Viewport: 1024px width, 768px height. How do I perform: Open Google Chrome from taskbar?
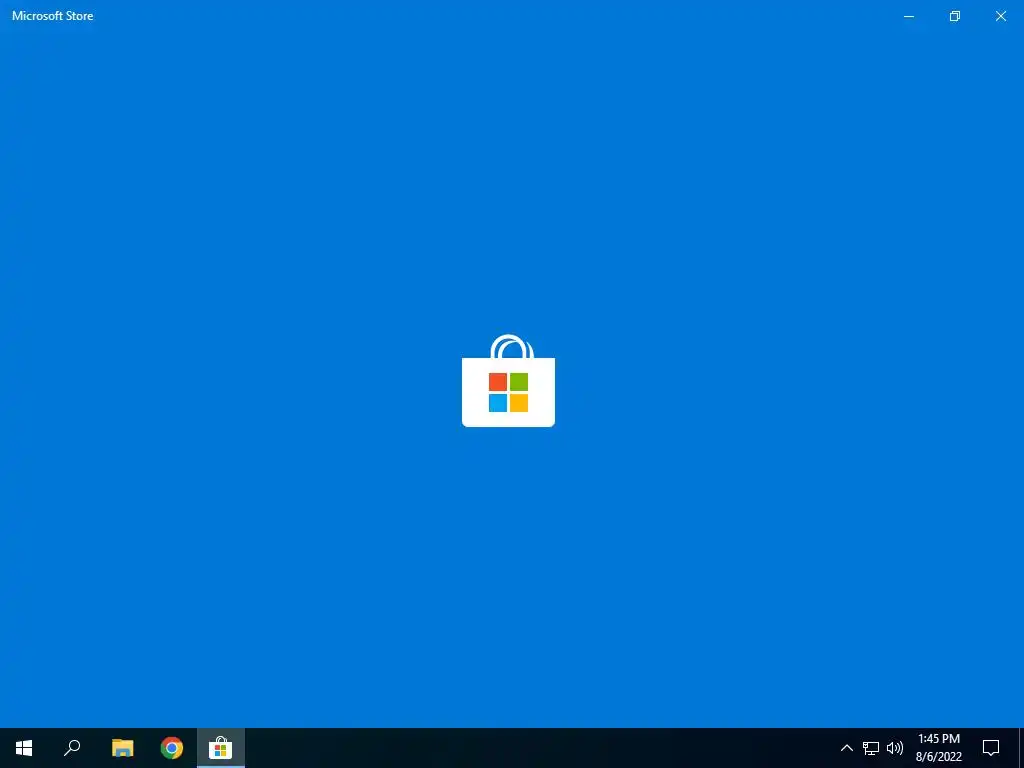pyautogui.click(x=172, y=748)
